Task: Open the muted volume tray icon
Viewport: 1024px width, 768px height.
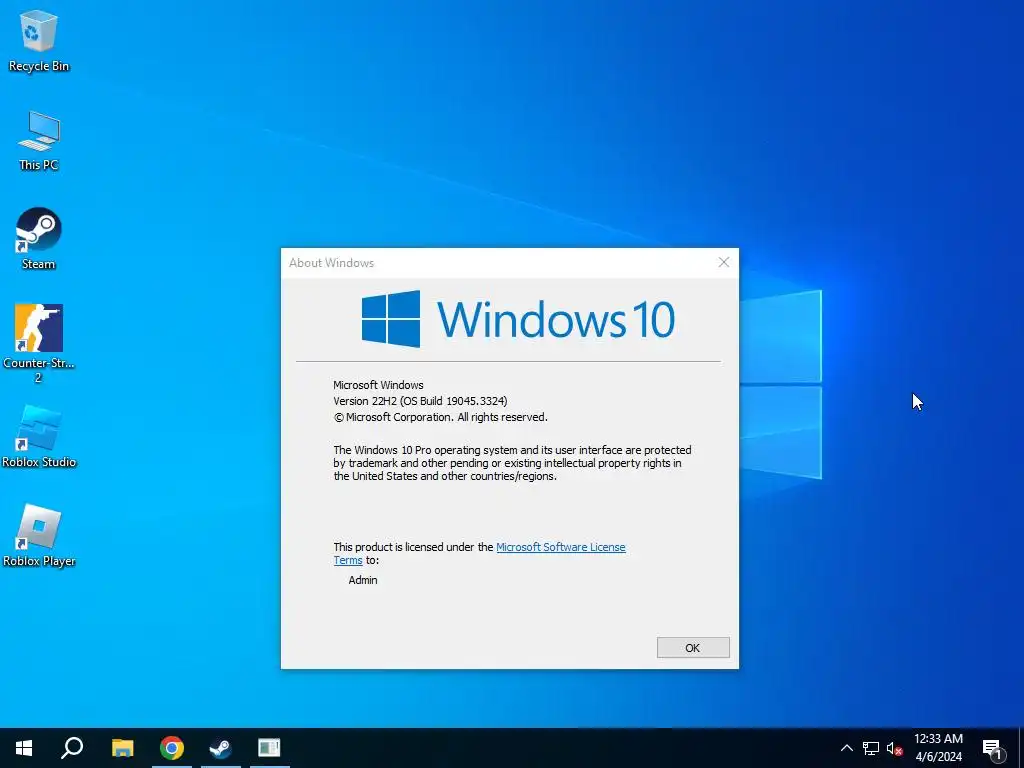Action: (x=894, y=748)
